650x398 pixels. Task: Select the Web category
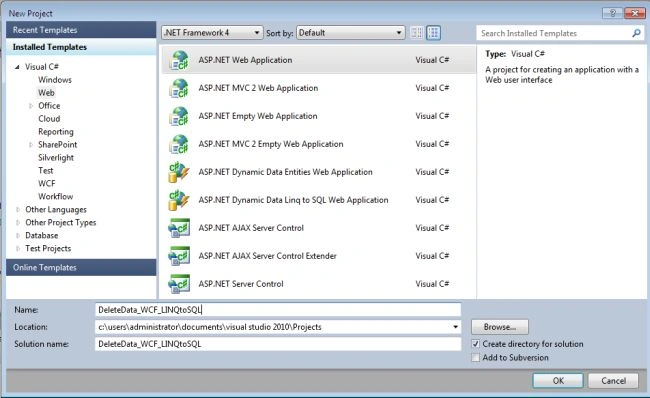coord(46,93)
